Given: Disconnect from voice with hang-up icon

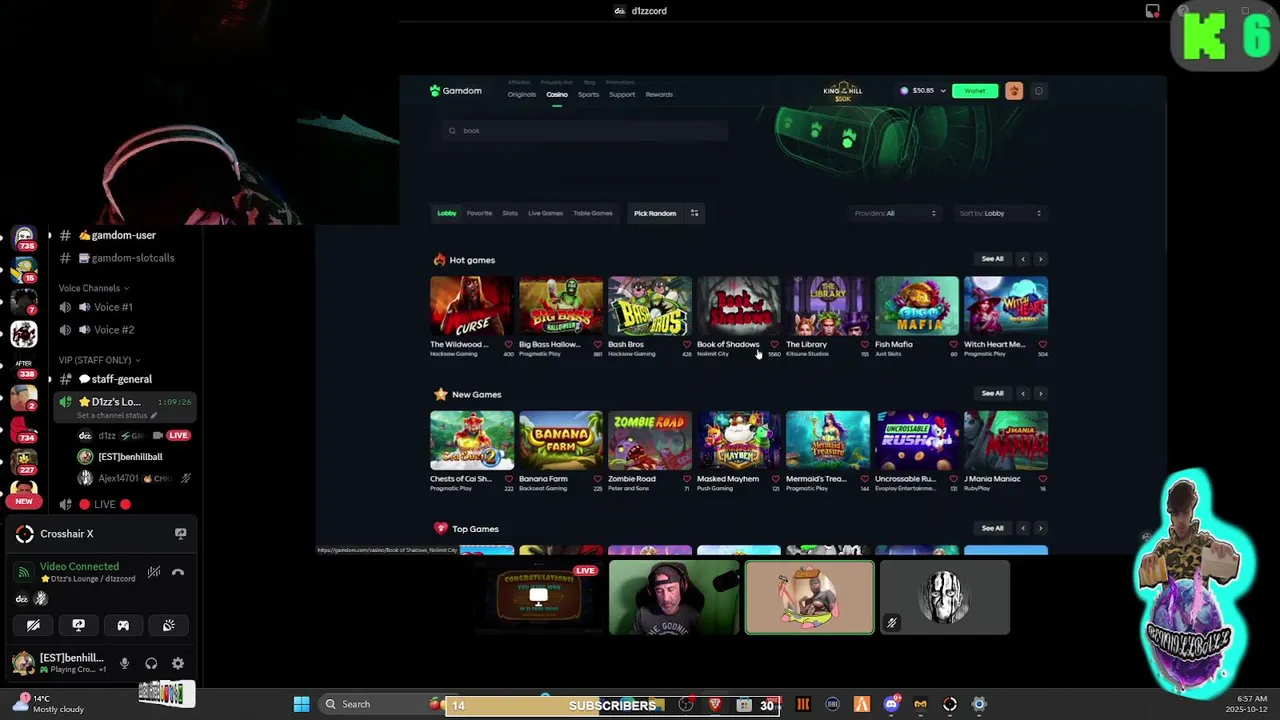Looking at the screenshot, I should click(x=178, y=572).
